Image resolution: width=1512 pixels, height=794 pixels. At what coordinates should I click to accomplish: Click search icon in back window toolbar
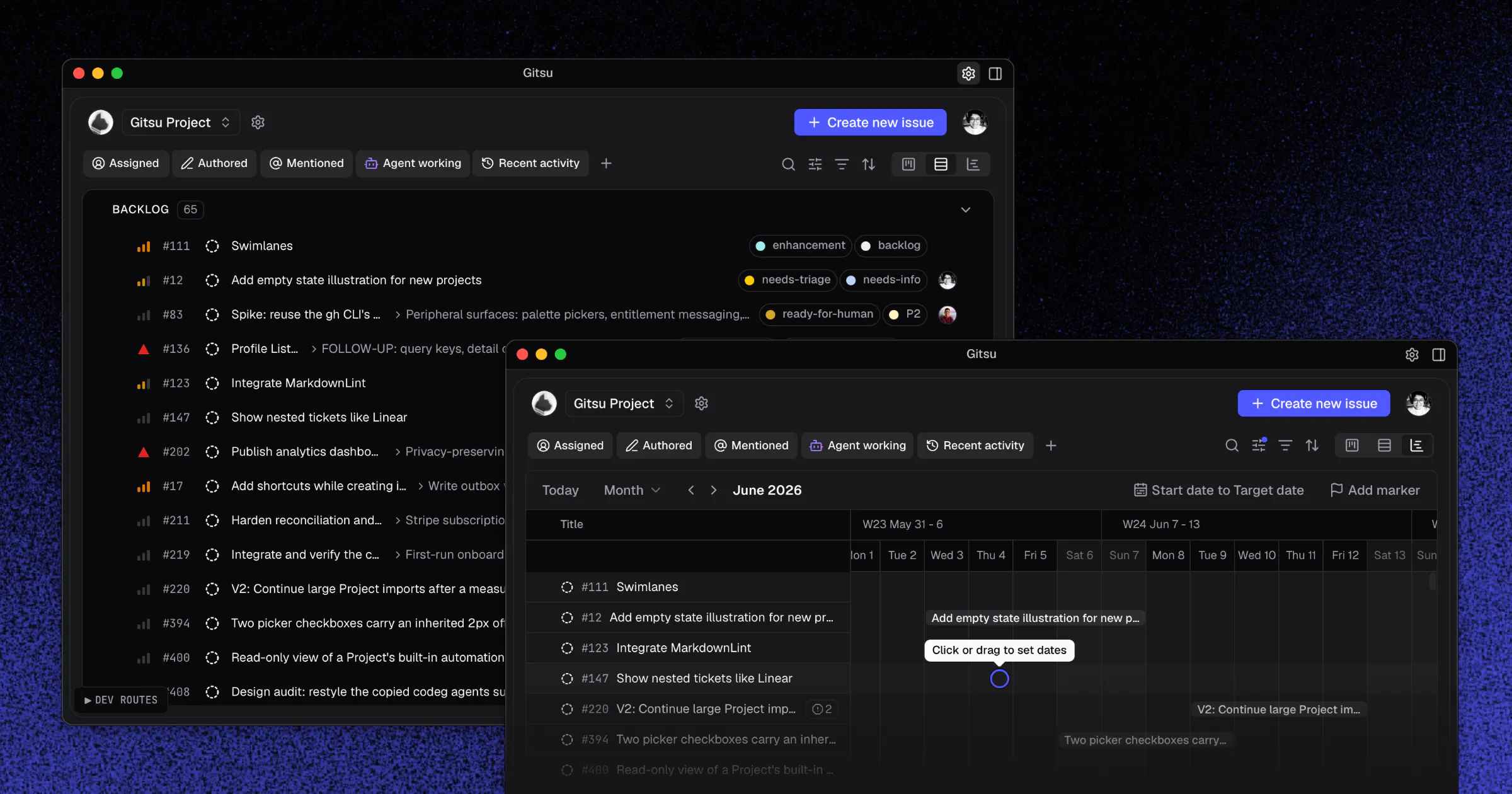[788, 164]
